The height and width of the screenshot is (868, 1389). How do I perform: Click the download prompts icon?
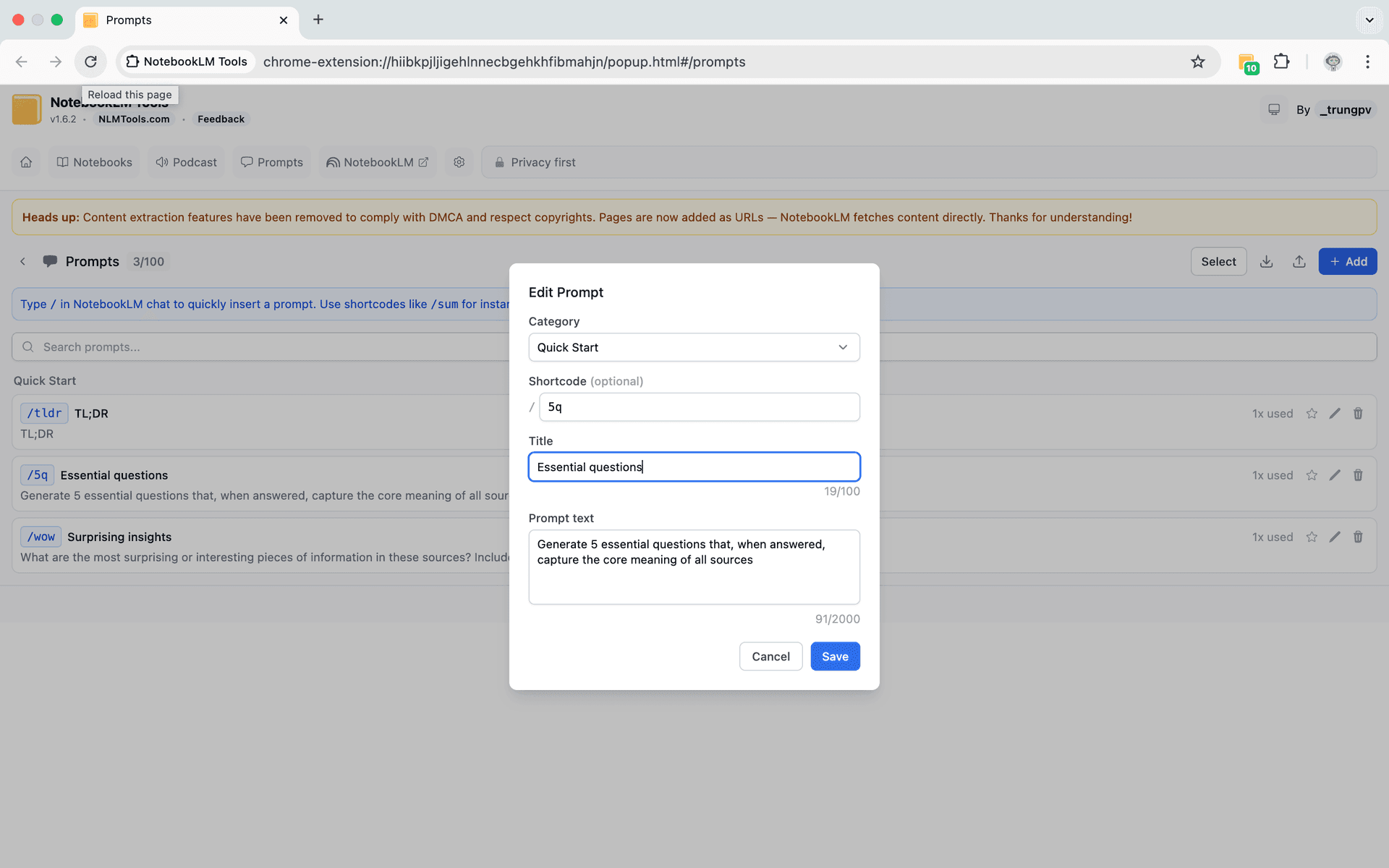click(x=1266, y=261)
